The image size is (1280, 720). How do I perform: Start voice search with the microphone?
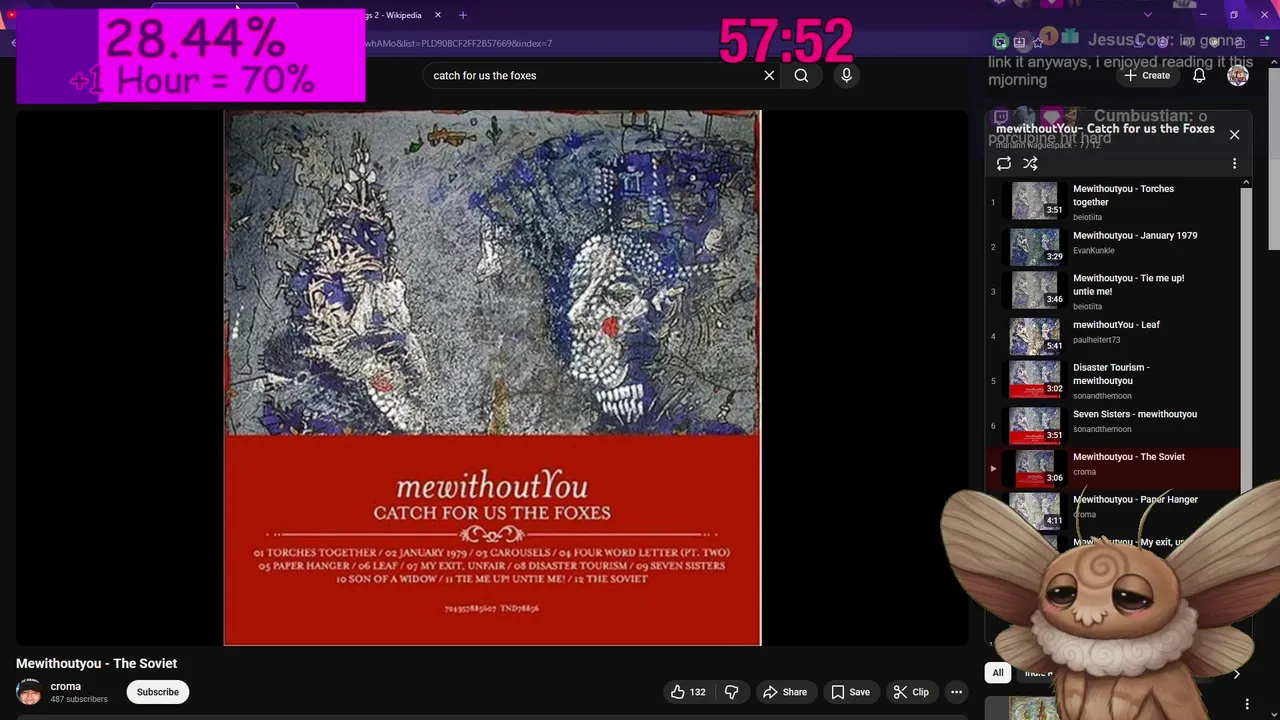click(846, 75)
